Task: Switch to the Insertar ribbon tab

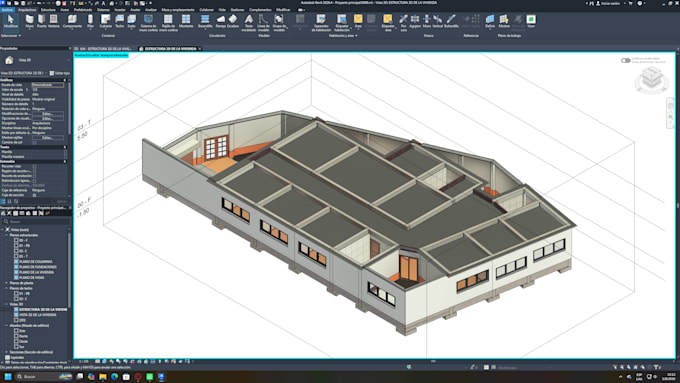Action: coord(120,10)
